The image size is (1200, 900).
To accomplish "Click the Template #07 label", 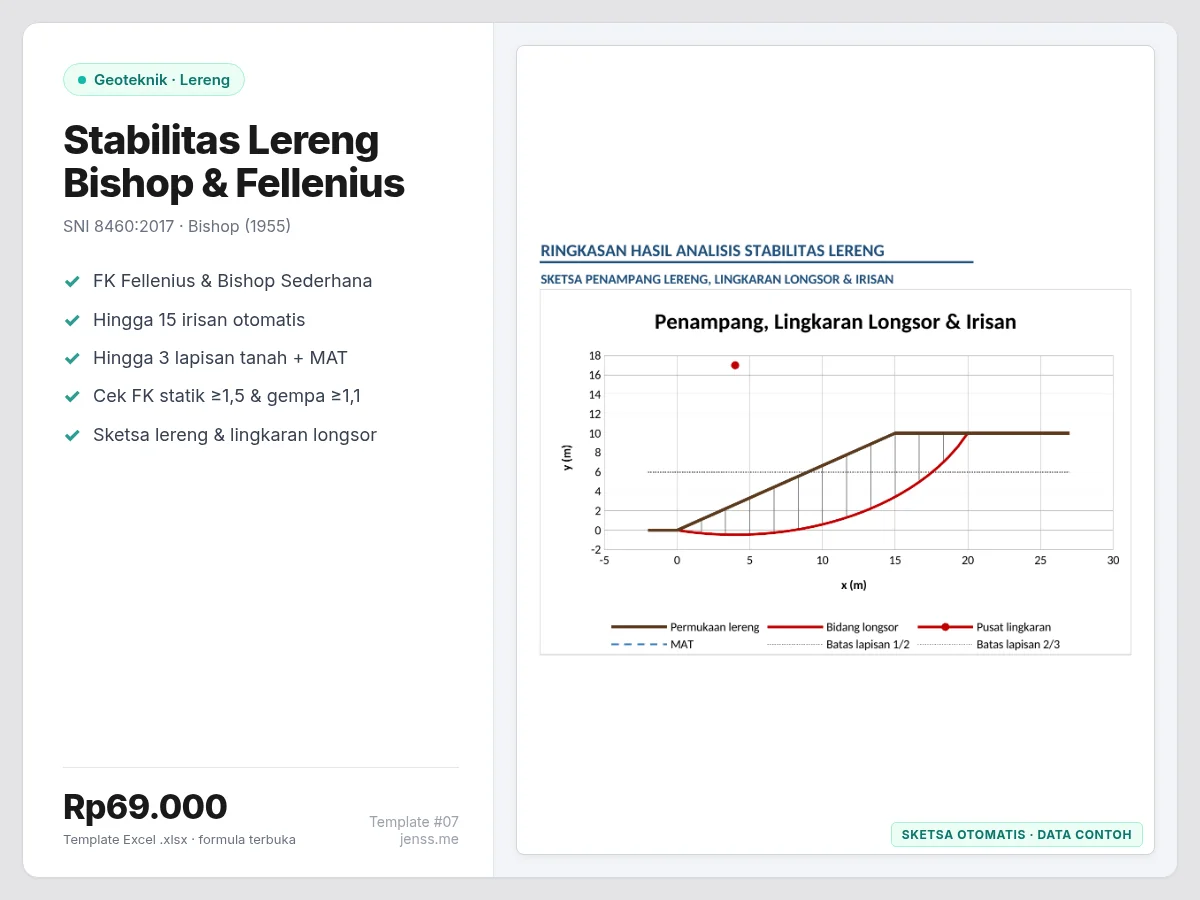I will (414, 822).
